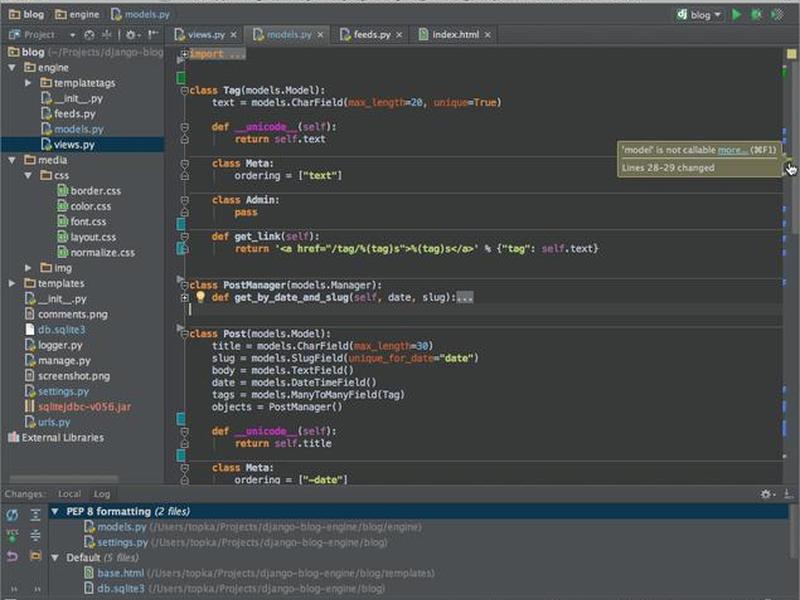Screen dimensions: 800x600
Task: Click the revert changes arrow icon
Action: pos(12,556)
